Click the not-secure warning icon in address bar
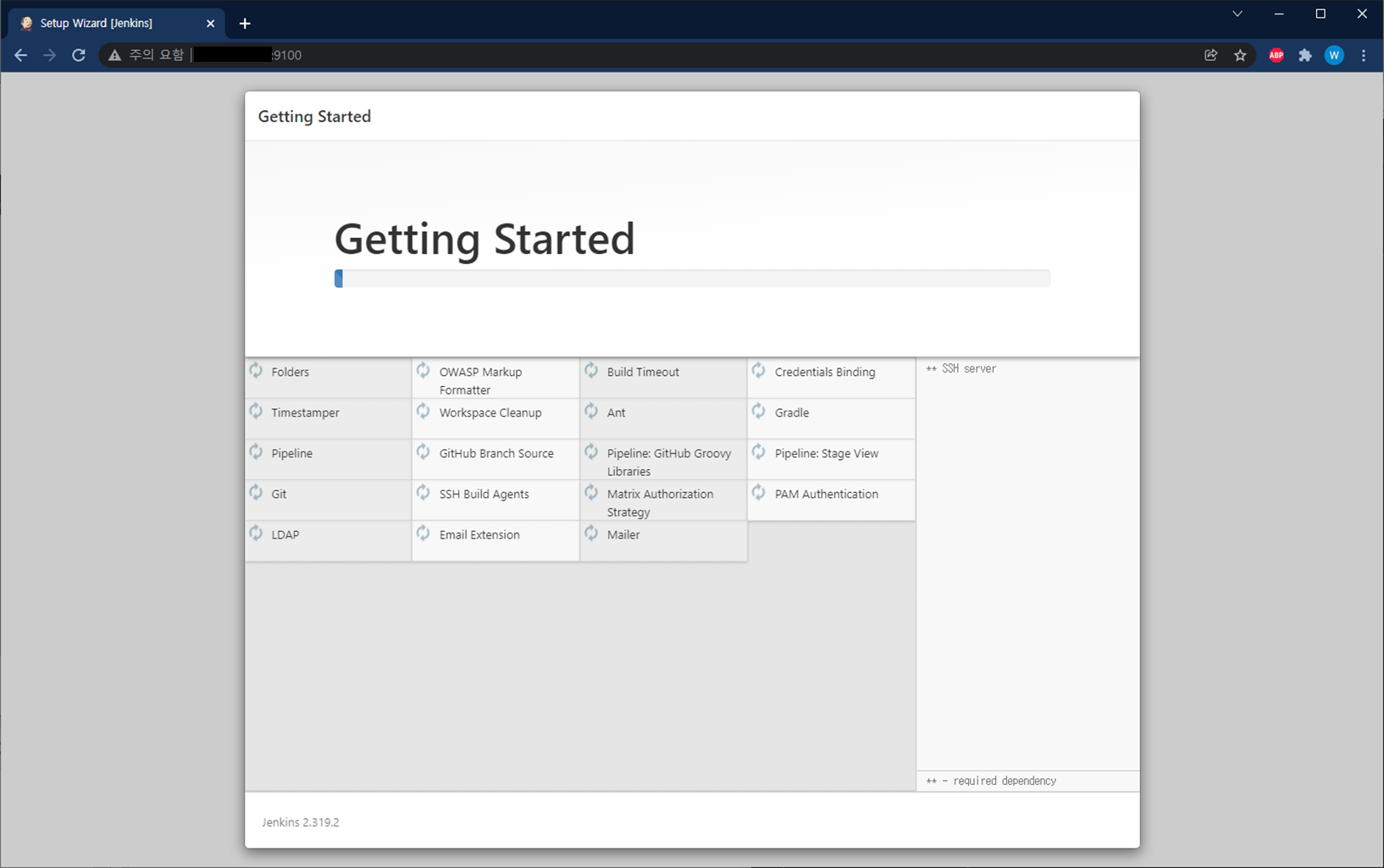The width and height of the screenshot is (1384, 868). [x=114, y=55]
